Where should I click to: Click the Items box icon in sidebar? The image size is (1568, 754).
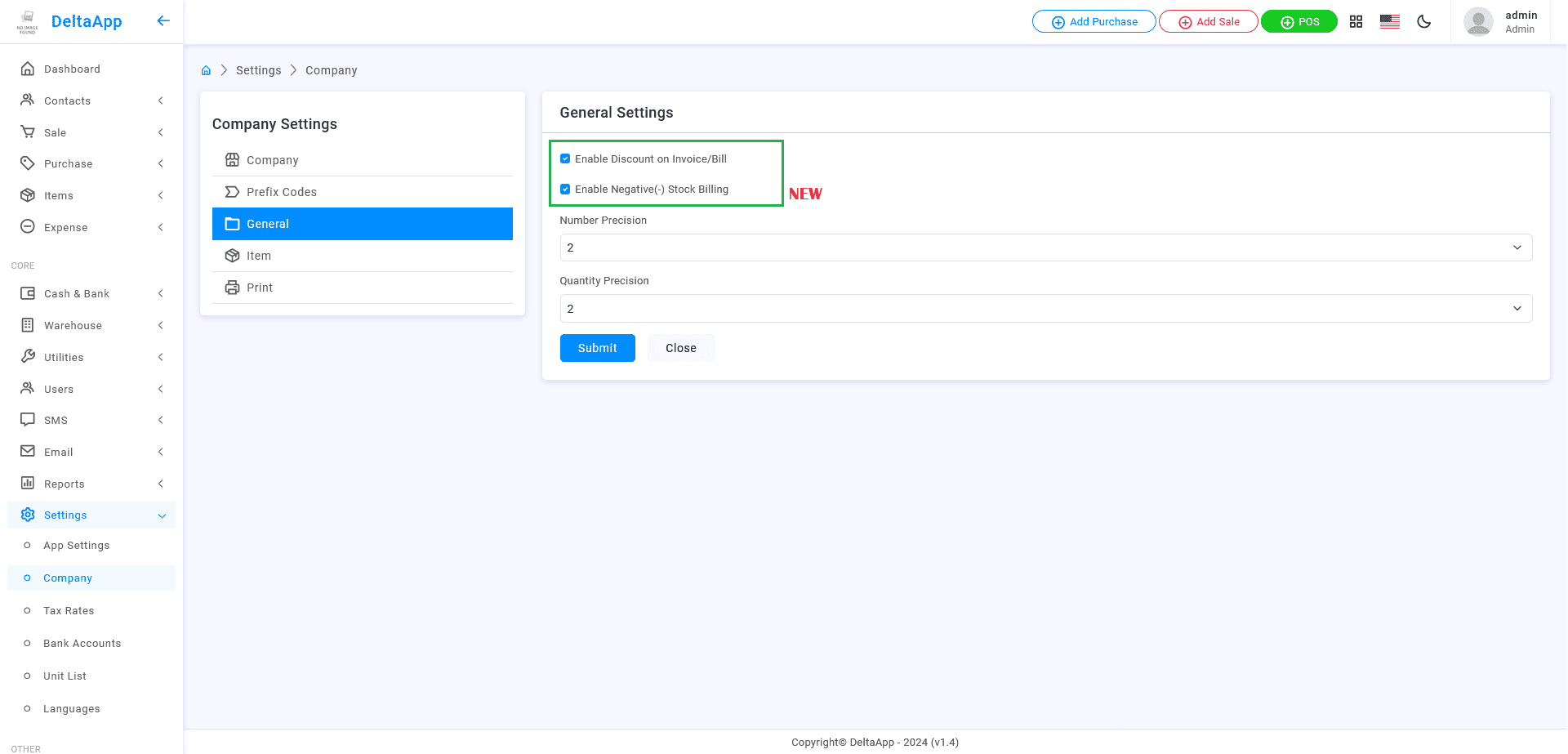pyautogui.click(x=28, y=195)
